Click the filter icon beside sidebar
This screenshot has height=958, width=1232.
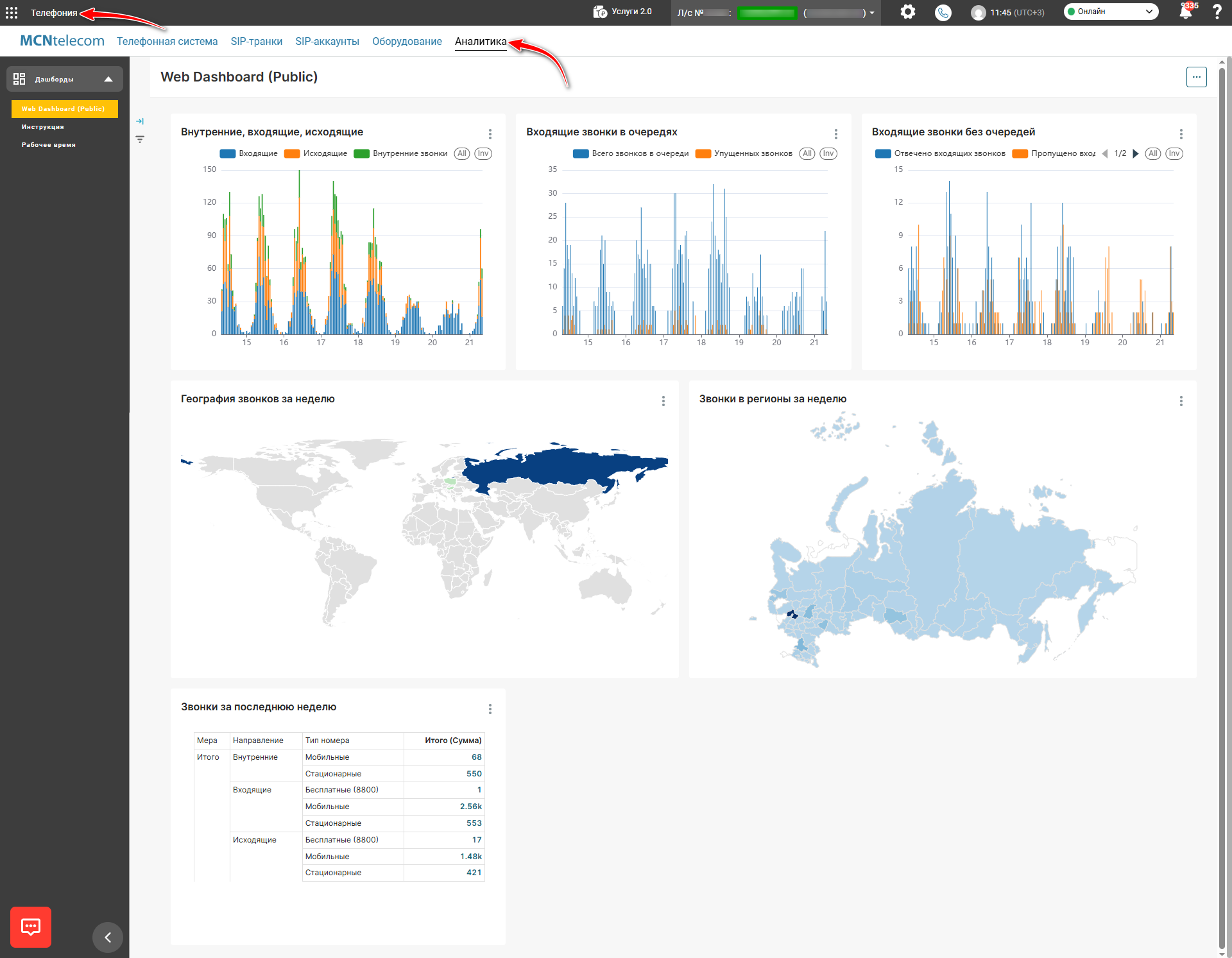click(x=140, y=139)
